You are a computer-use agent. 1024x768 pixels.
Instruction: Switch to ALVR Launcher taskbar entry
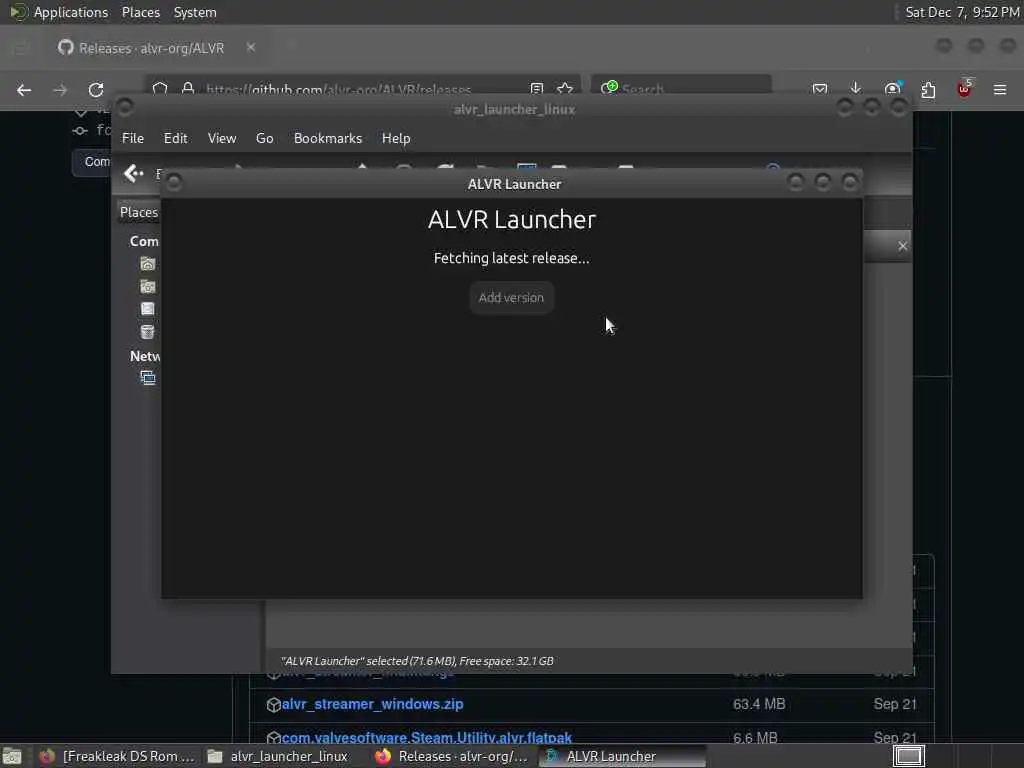622,756
